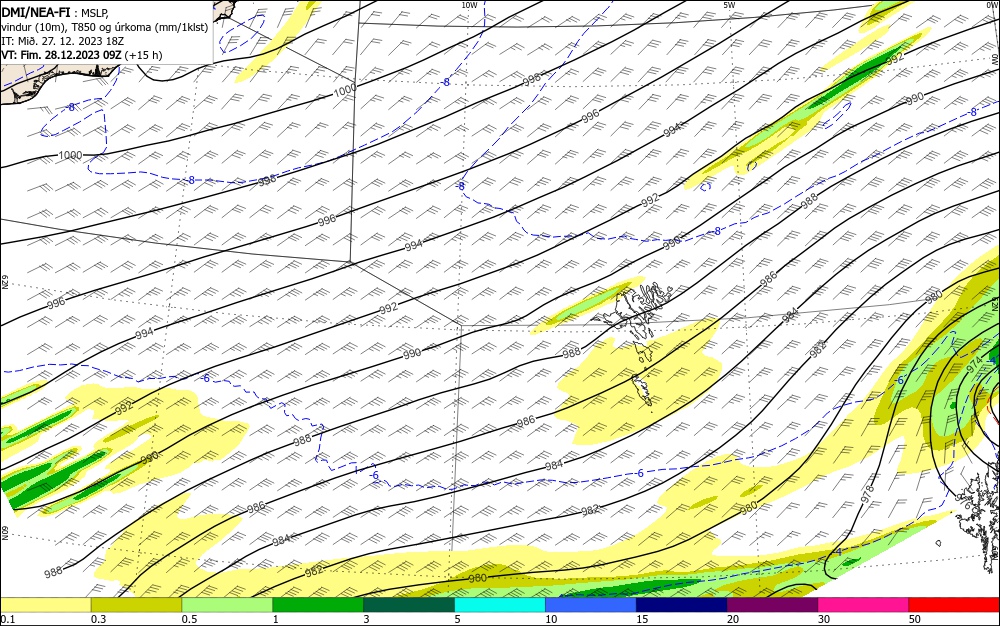Viewport: 1000px width, 626px height.
Task: Click the legend value '20'
Action: (733, 619)
